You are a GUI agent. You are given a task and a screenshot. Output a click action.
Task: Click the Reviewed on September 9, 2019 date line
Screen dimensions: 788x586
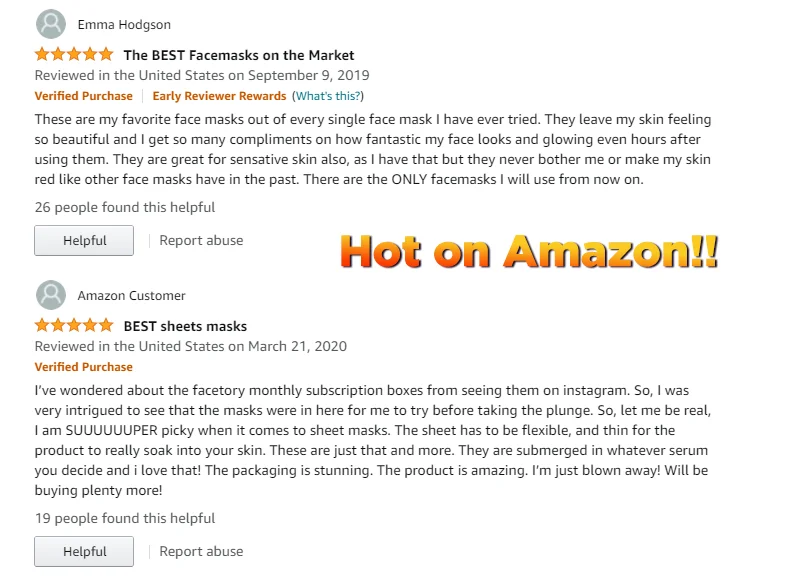[202, 75]
